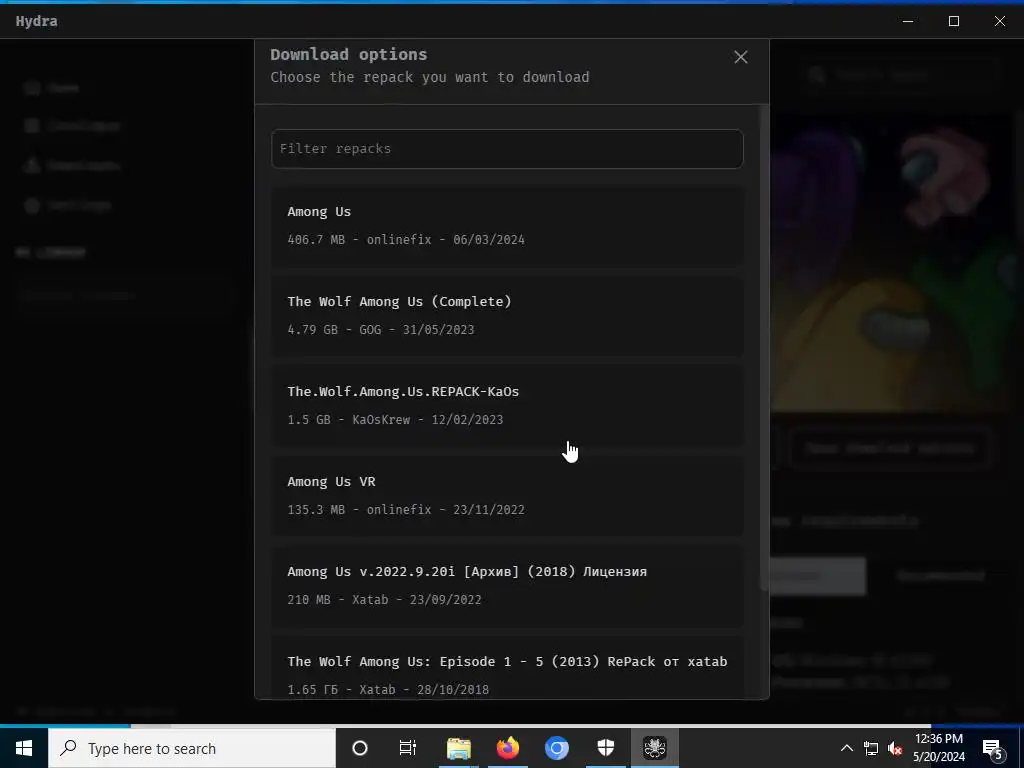The image size is (1024, 768).
Task: Click the taskbar search box
Action: (x=192, y=748)
